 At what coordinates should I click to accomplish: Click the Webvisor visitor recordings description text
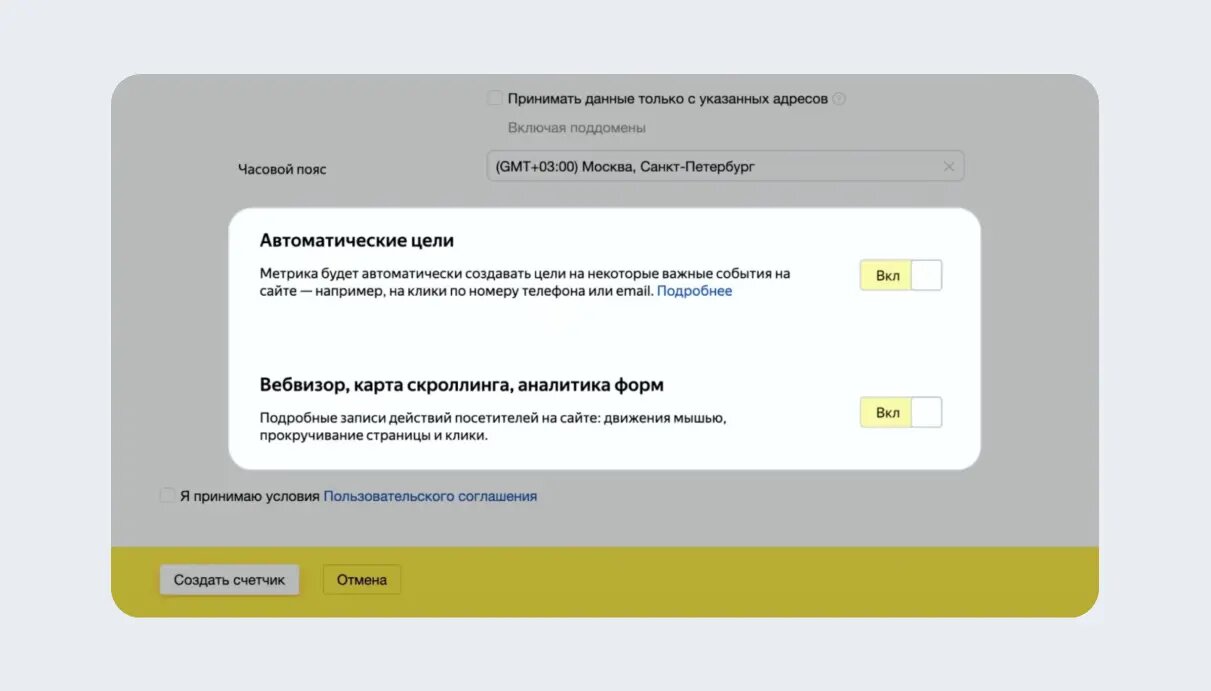[492, 427]
